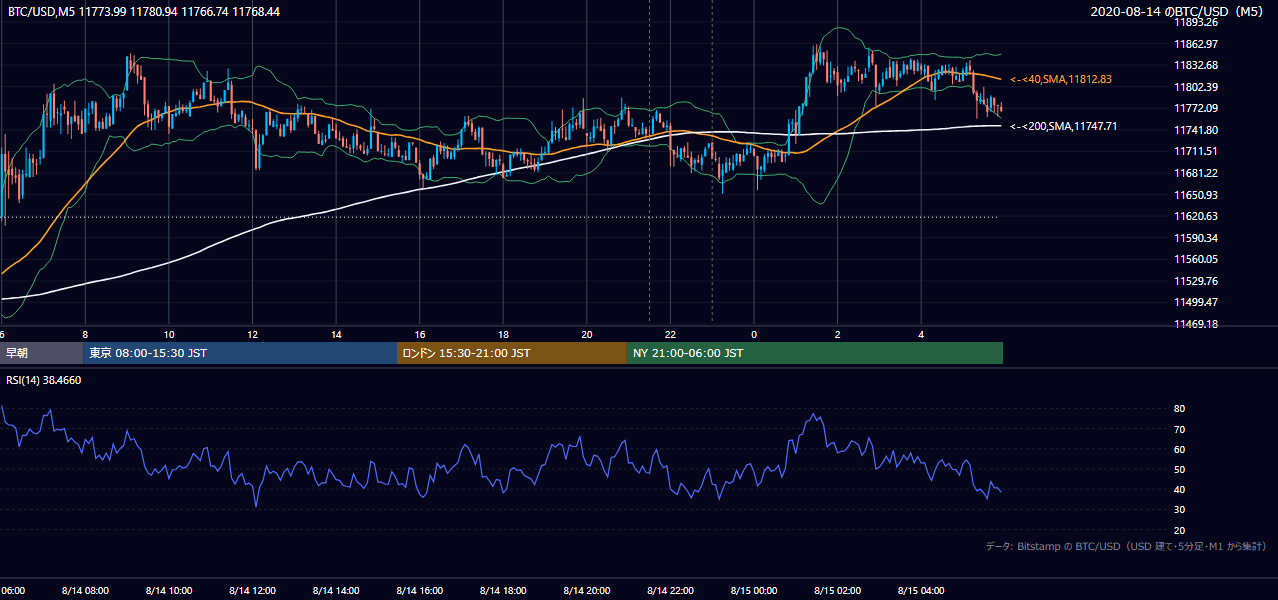This screenshot has height=600, width=1278.
Task: Click the RSI scale label 80
Action: [1179, 409]
